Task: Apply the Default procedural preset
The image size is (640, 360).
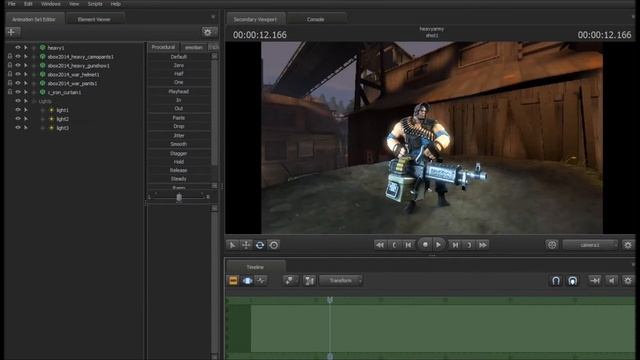Action: point(179,57)
